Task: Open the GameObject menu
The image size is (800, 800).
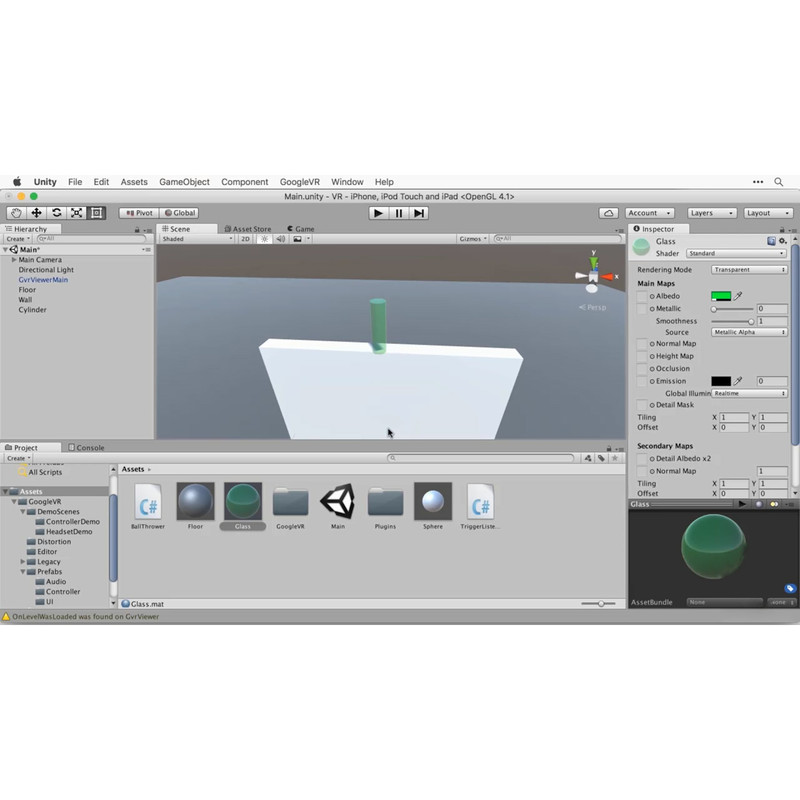Action: pos(184,182)
